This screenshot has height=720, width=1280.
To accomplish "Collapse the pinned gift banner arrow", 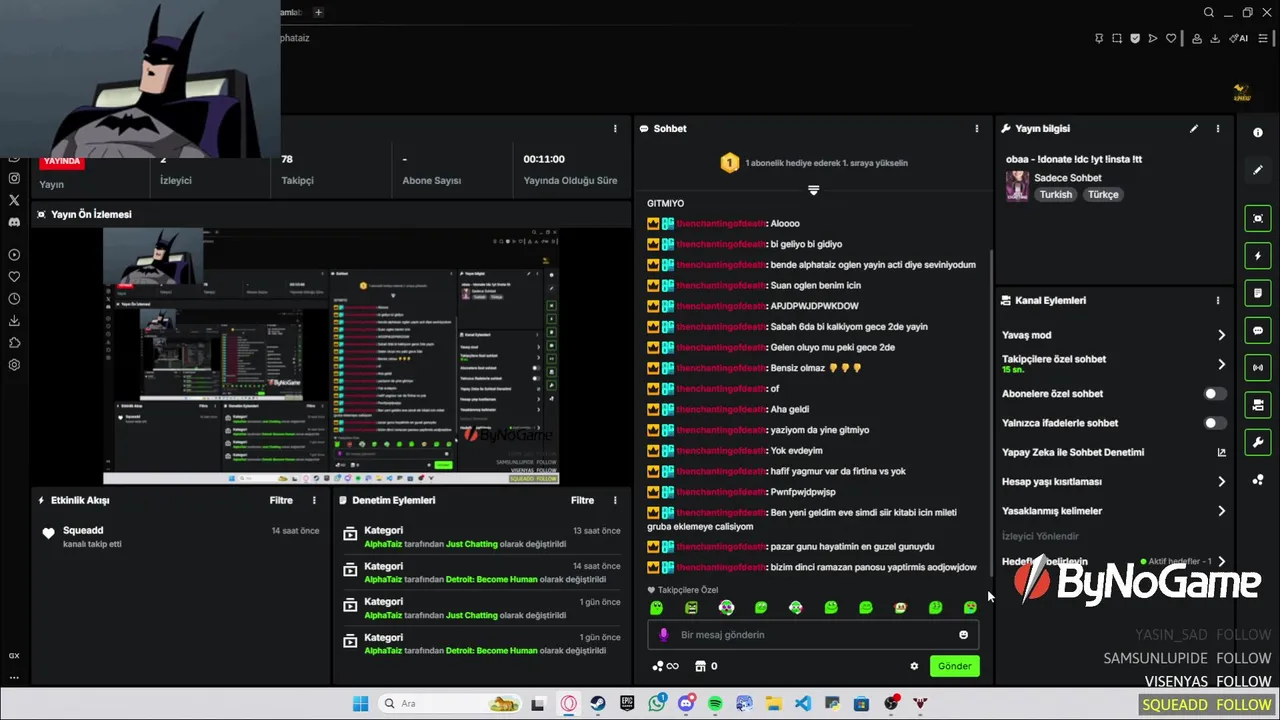I will coord(813,190).
